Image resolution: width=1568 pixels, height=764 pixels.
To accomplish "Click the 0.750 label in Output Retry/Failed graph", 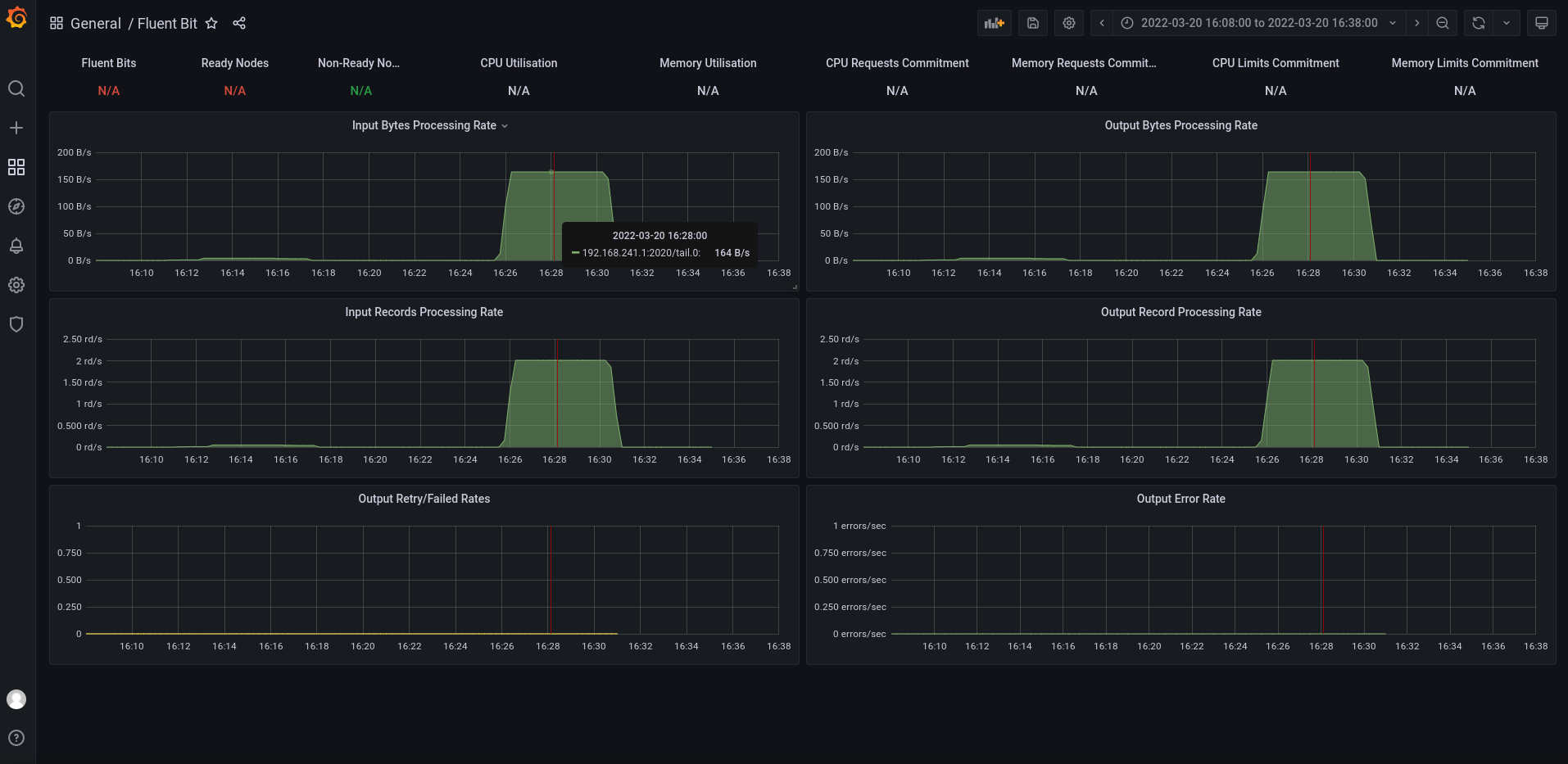I will click(x=70, y=553).
